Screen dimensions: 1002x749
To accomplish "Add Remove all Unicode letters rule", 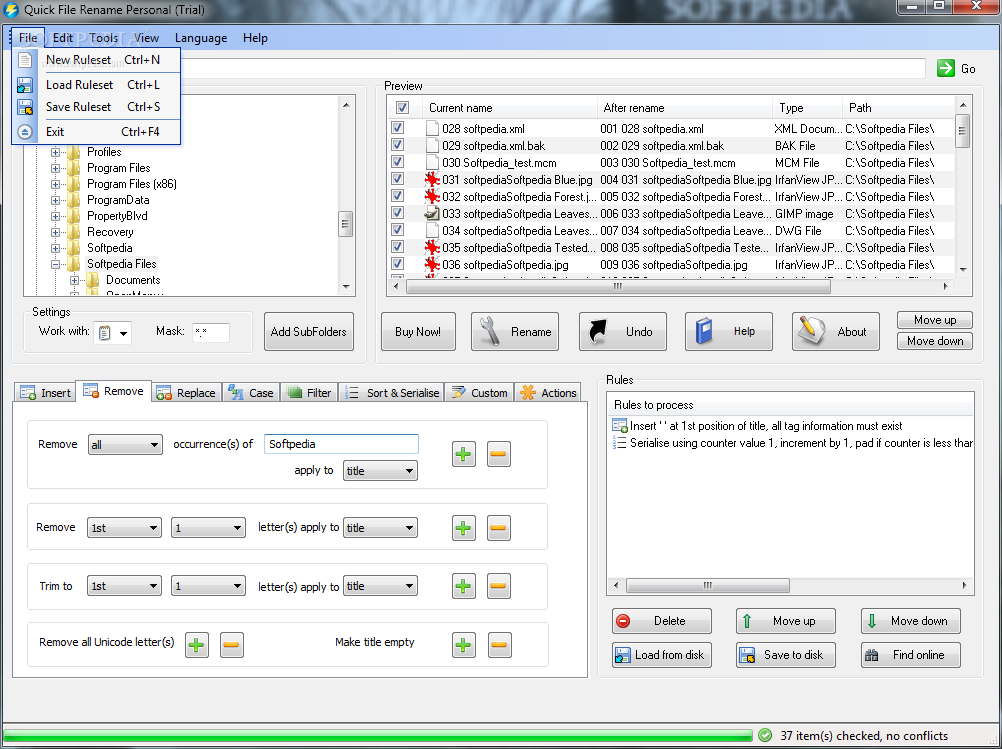I will click(x=197, y=645).
